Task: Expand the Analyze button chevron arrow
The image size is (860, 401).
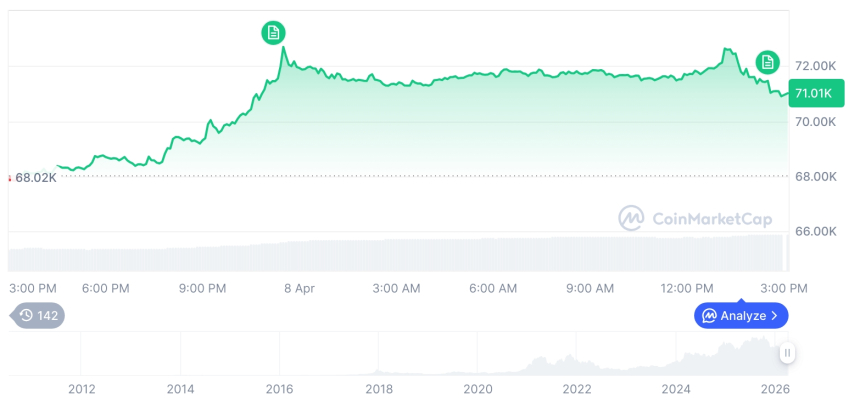Action: coord(775,316)
